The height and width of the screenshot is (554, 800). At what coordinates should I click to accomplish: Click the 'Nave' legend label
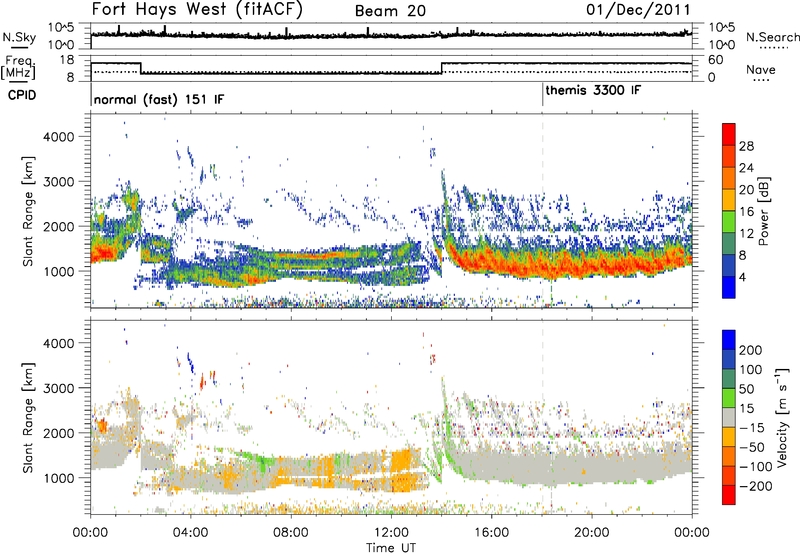(x=761, y=70)
